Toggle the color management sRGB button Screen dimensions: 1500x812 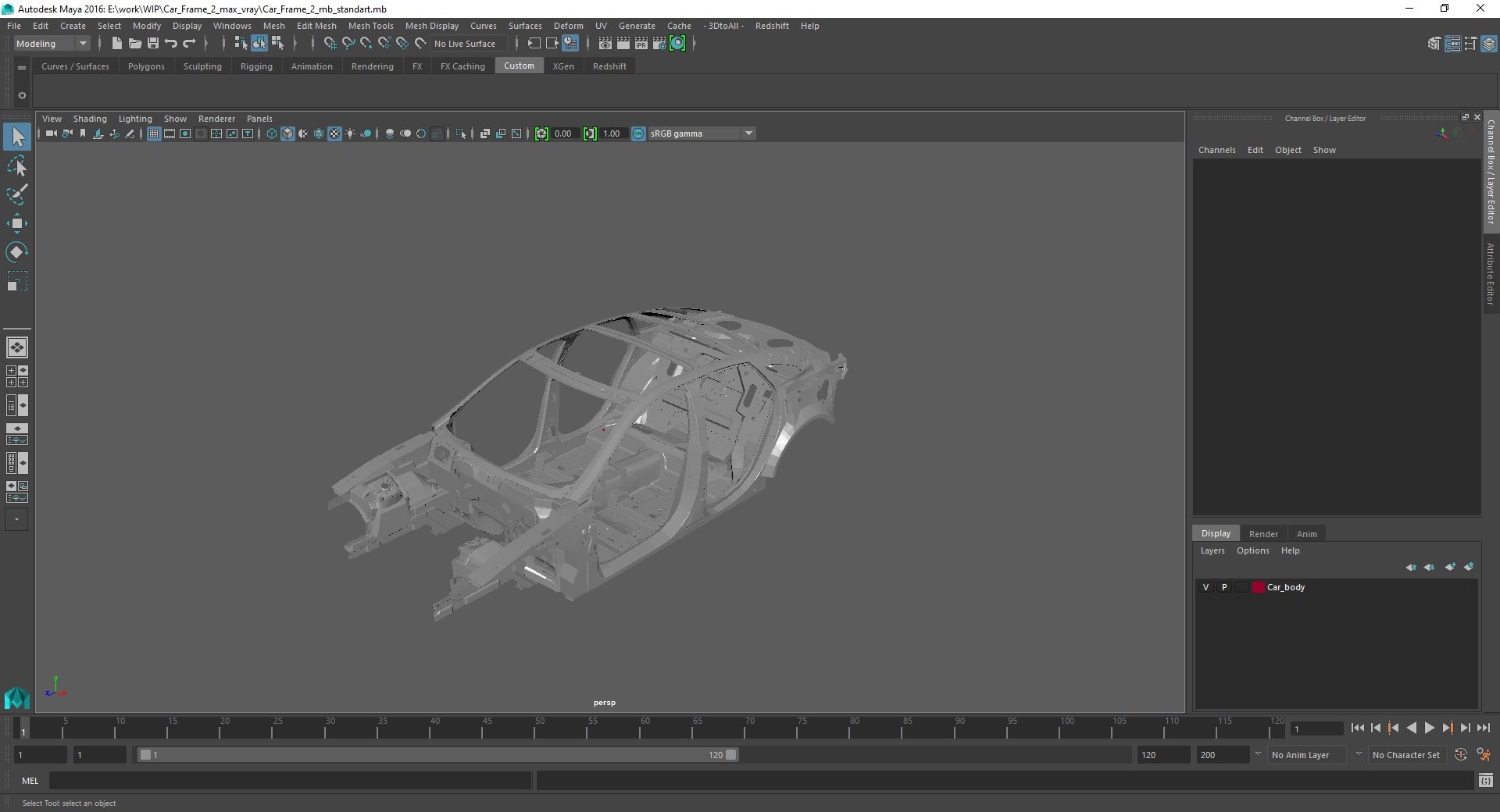pyautogui.click(x=638, y=134)
